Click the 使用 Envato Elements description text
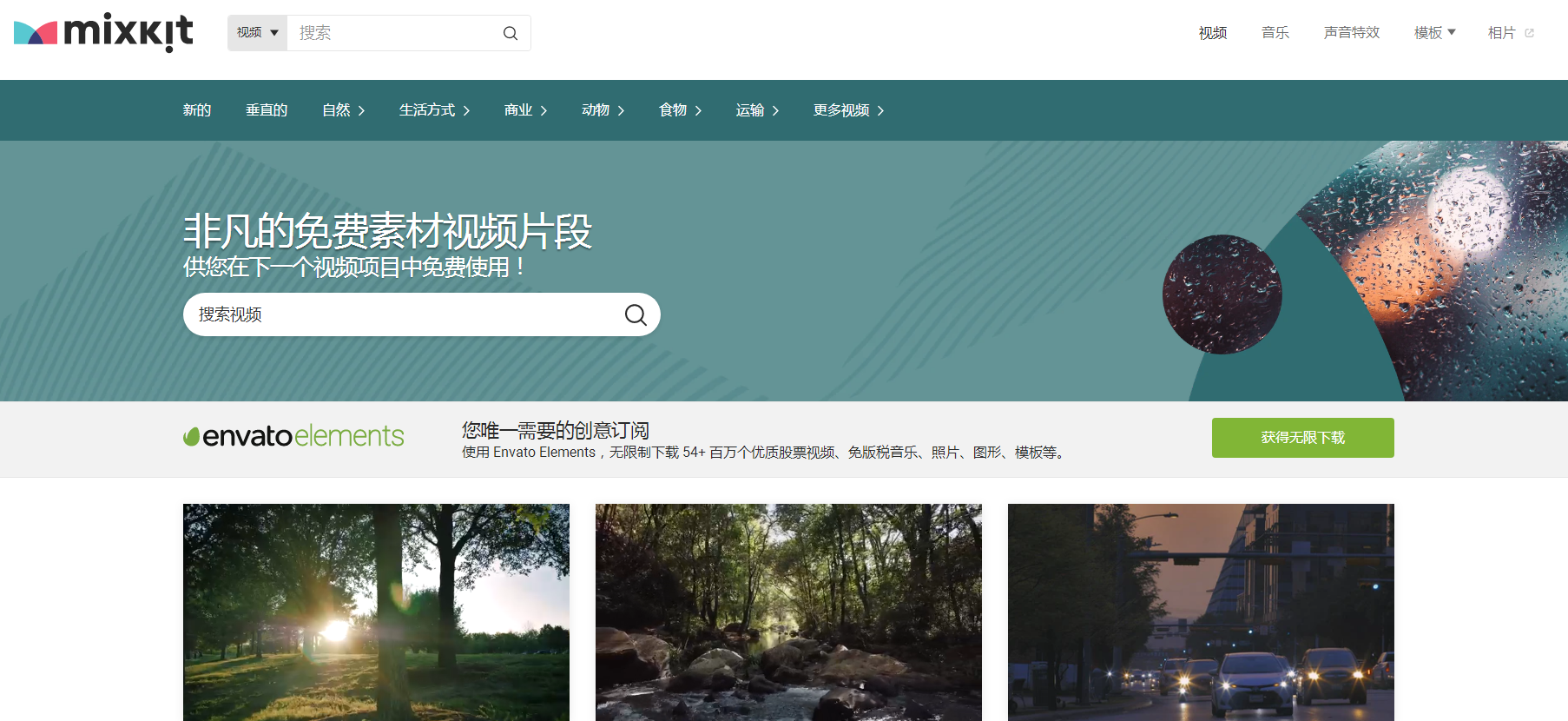The width and height of the screenshot is (1568, 721). click(x=765, y=453)
